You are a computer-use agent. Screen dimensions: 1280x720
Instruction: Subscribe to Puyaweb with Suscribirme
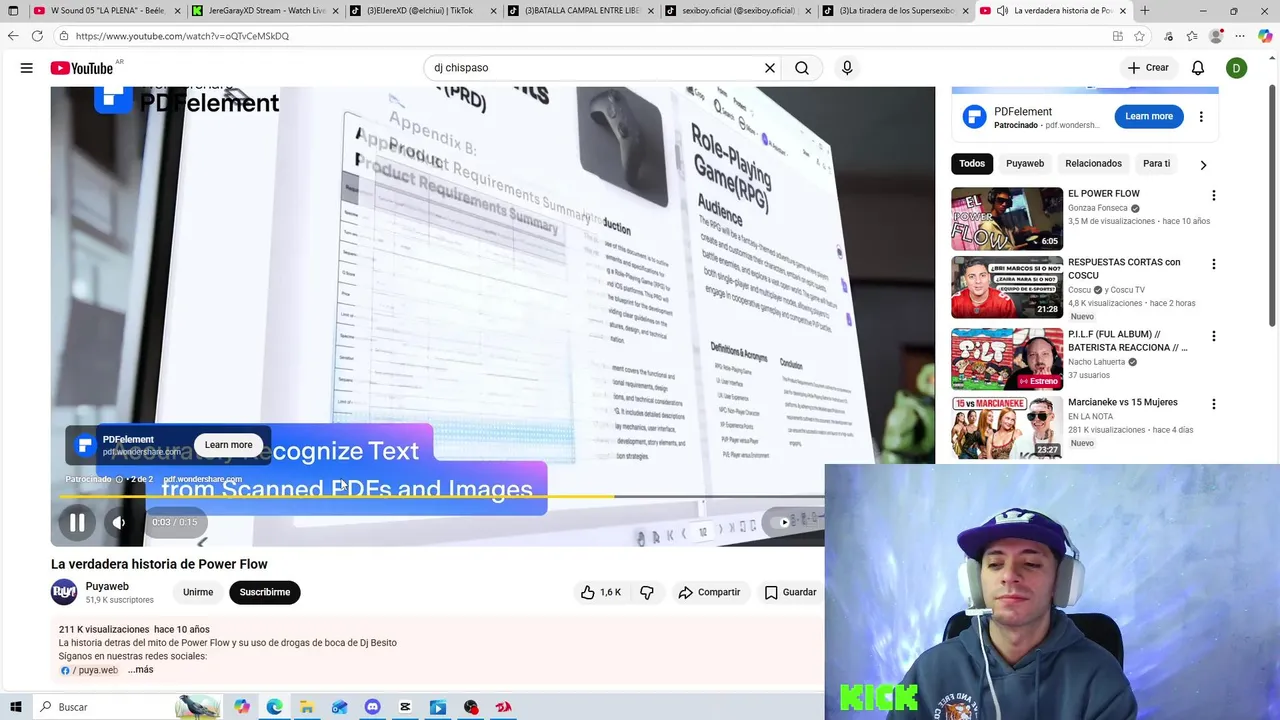pos(265,592)
